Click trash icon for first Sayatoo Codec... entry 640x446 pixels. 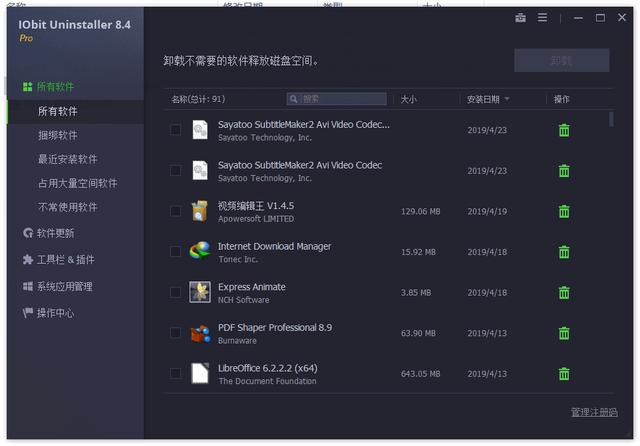pos(564,130)
